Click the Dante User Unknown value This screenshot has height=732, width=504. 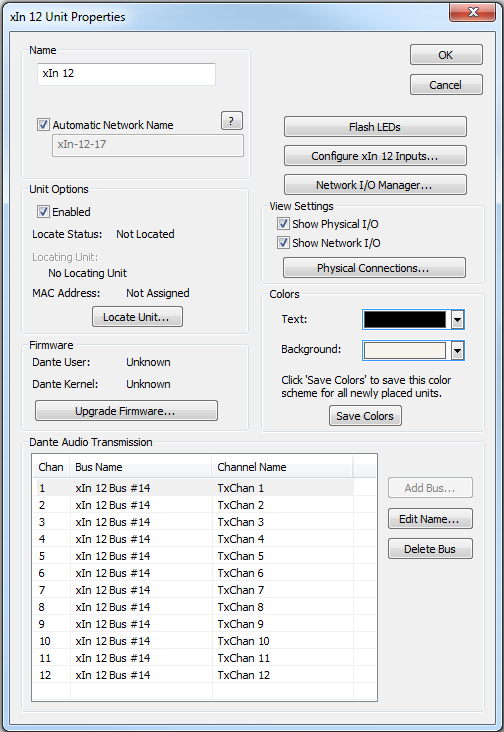pos(148,362)
